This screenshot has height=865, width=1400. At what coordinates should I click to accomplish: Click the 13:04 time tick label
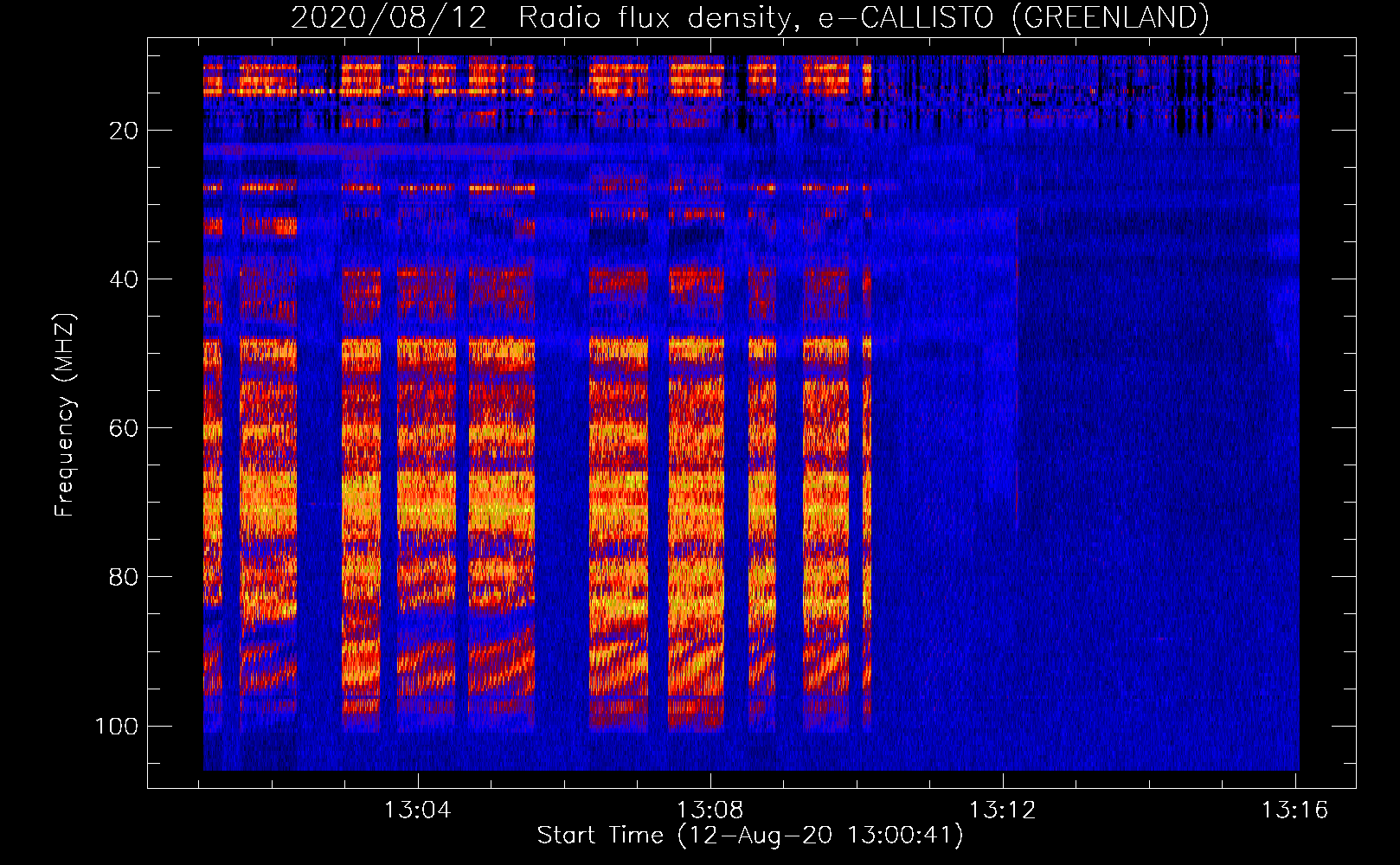(x=418, y=811)
